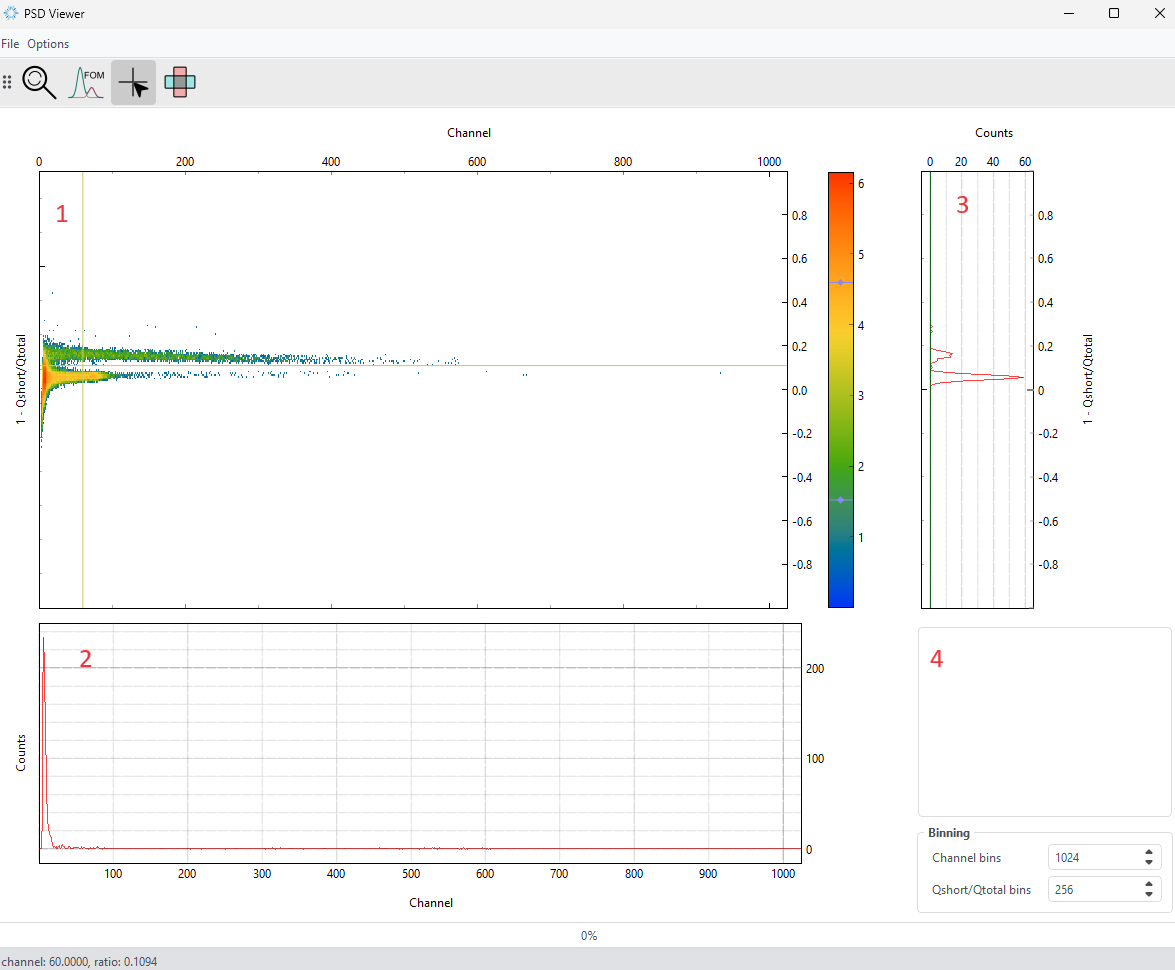
Task: Increase Channel bins with up arrow
Action: [x=1149, y=853]
